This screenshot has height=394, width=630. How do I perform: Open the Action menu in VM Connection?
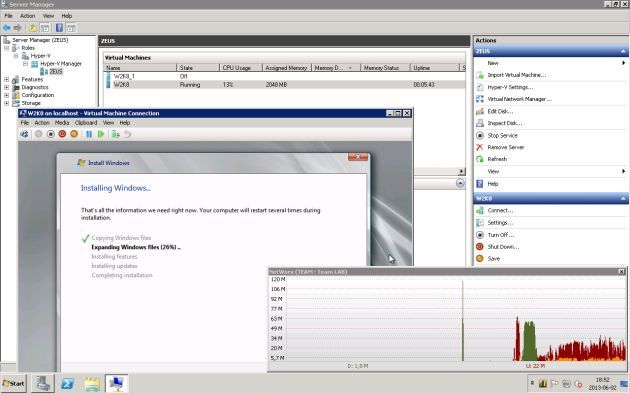click(x=42, y=123)
